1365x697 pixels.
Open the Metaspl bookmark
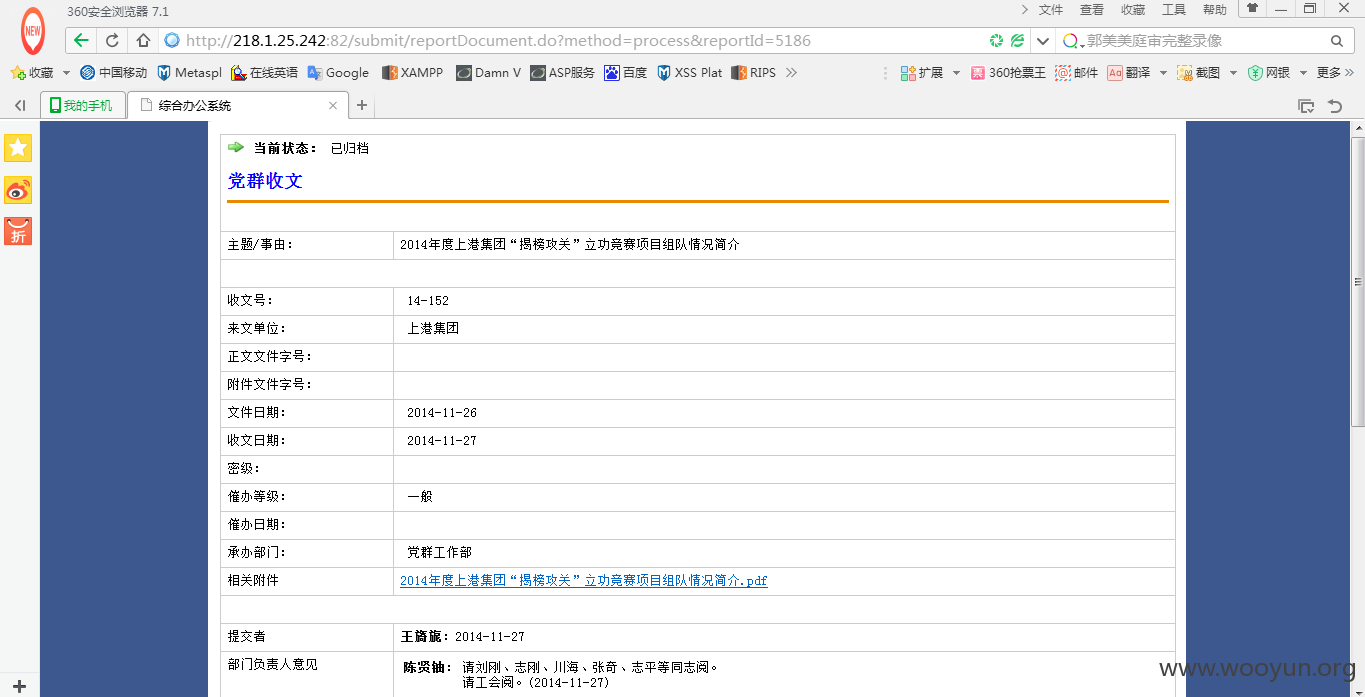[x=189, y=73]
